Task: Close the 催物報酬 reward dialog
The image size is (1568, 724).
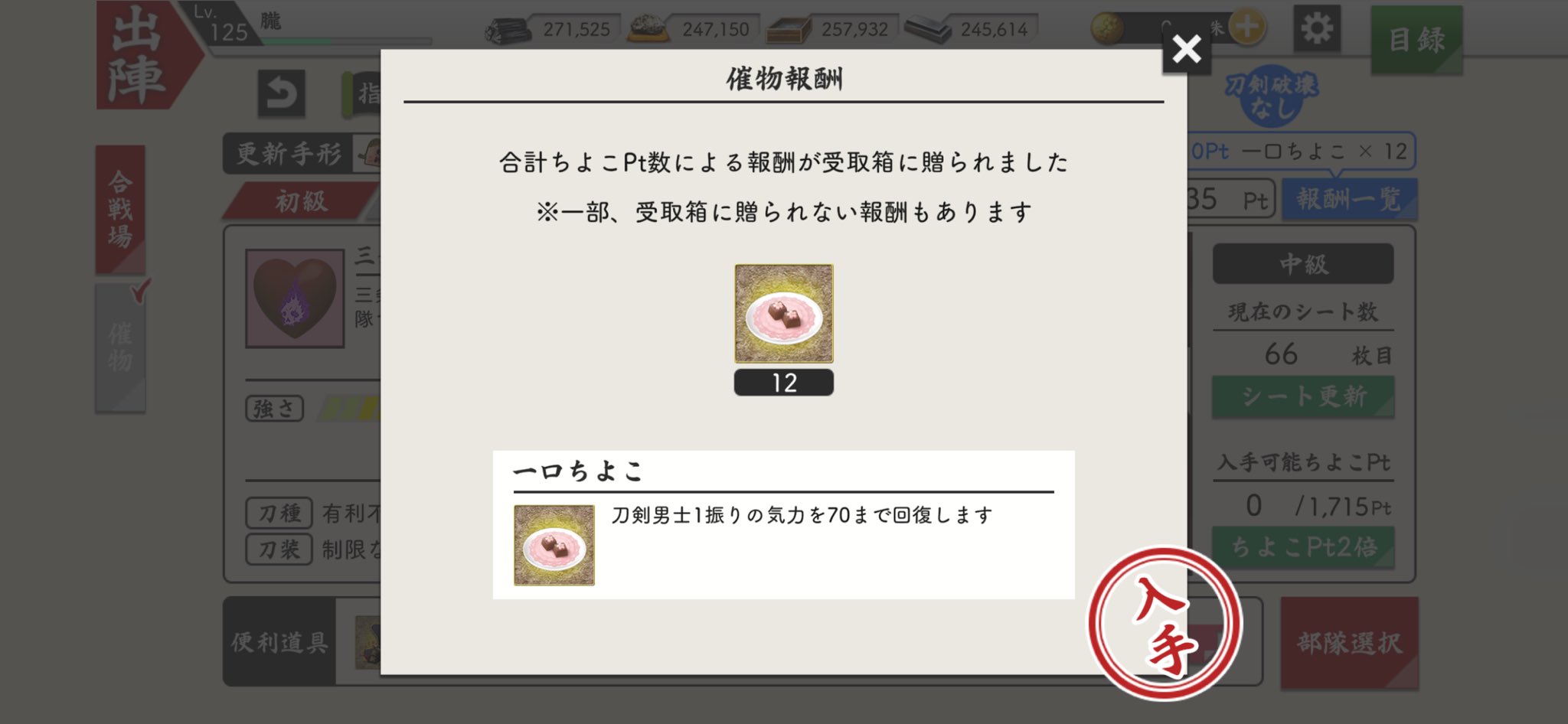Action: [x=1186, y=50]
